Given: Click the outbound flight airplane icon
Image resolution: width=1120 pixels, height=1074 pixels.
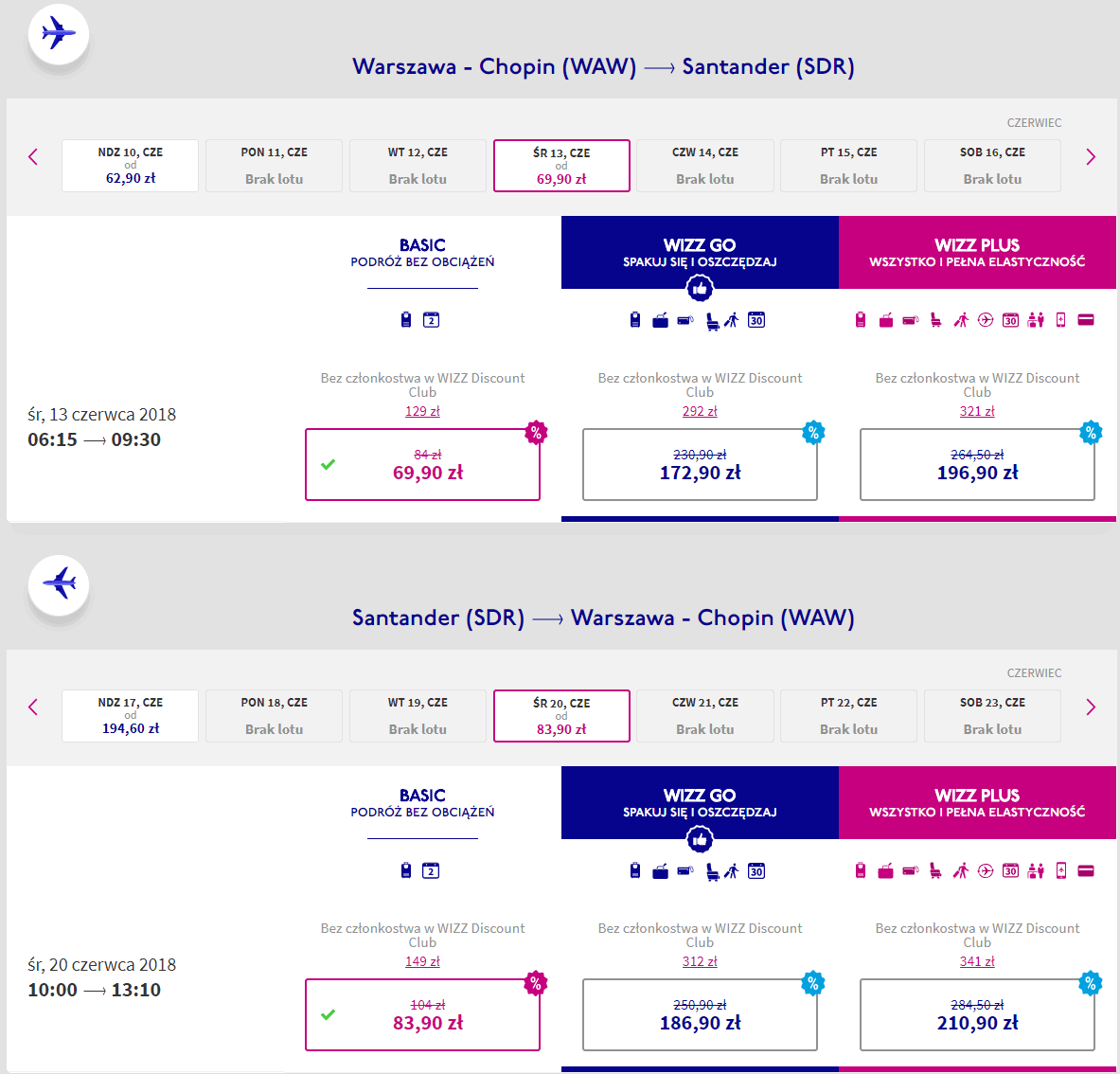Looking at the screenshot, I should click(x=59, y=34).
